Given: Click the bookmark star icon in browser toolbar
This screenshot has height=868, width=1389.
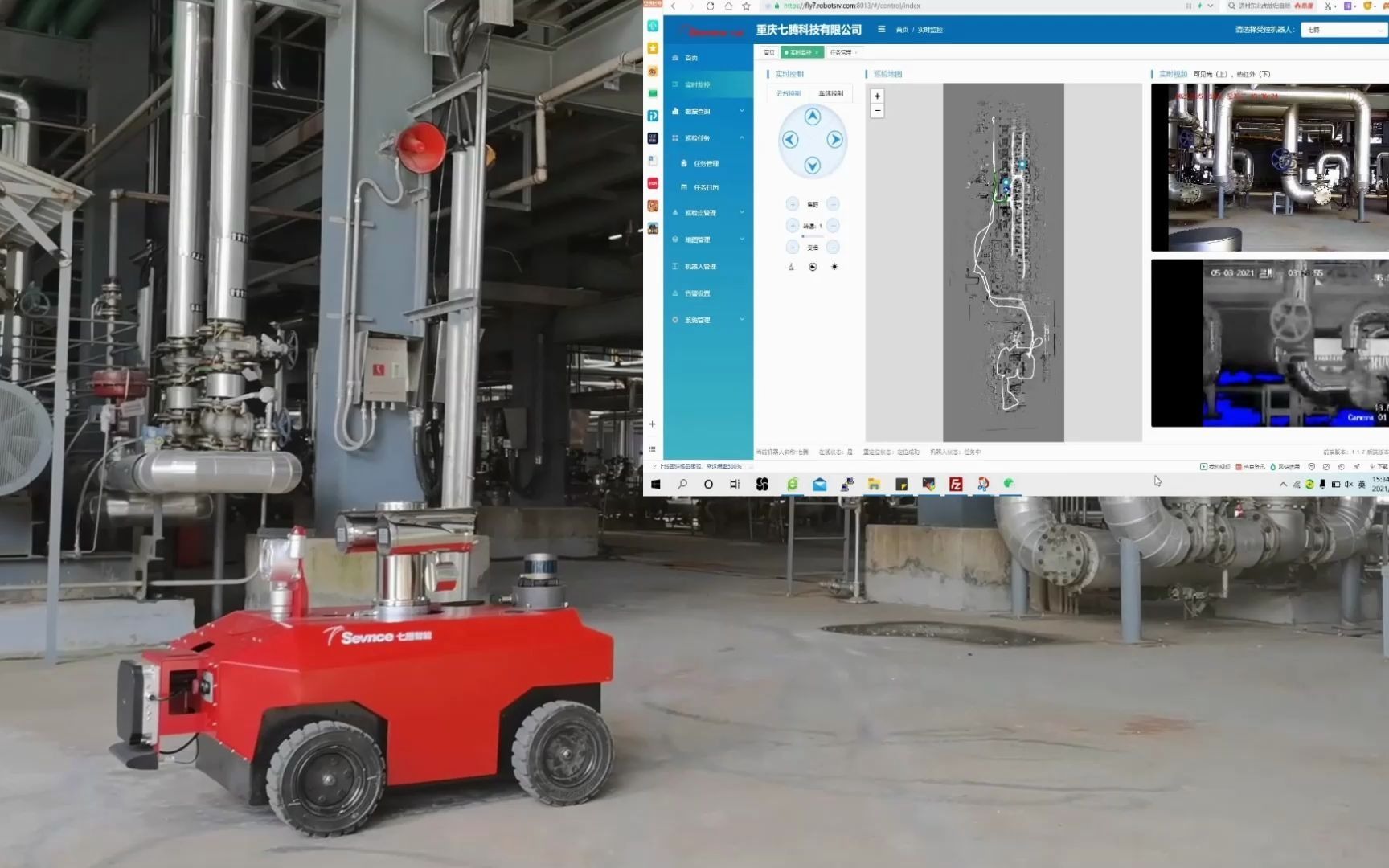Looking at the screenshot, I should pos(746,6).
